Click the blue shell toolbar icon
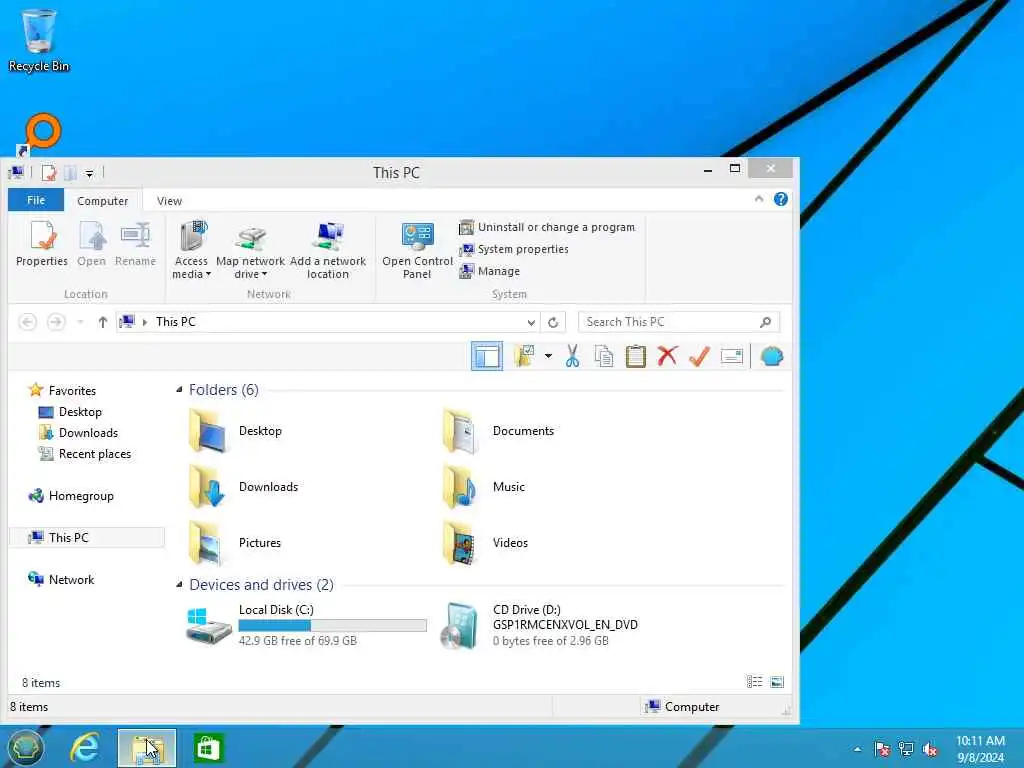Viewport: 1024px width, 768px height. click(x=772, y=357)
